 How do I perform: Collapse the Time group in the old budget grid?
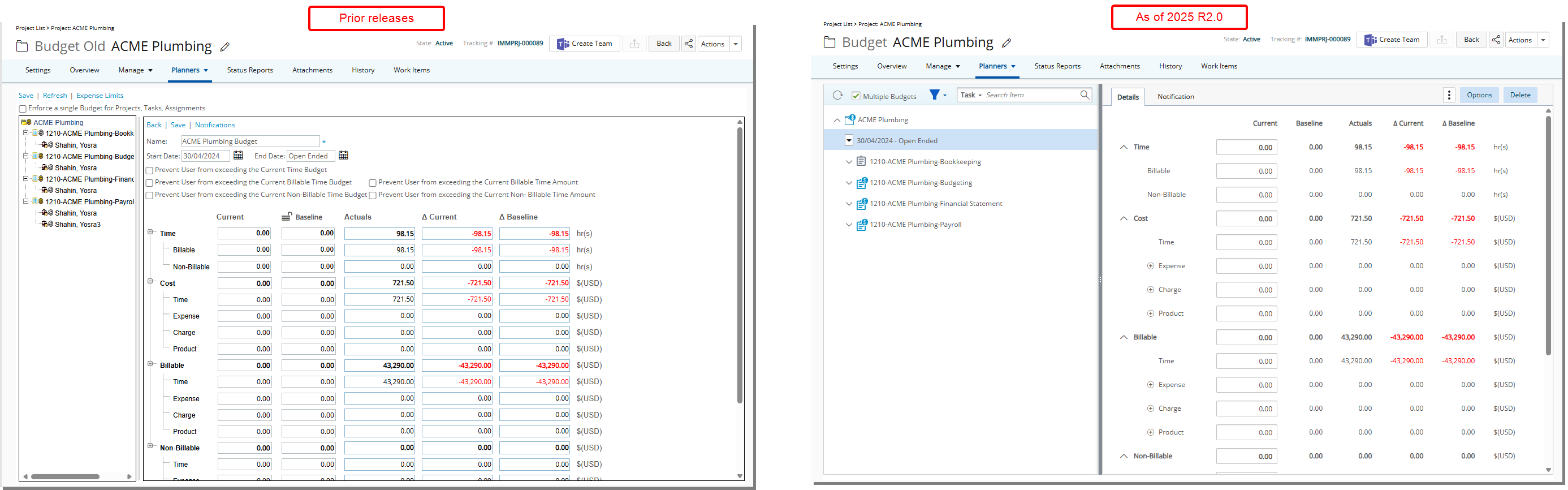click(x=150, y=231)
